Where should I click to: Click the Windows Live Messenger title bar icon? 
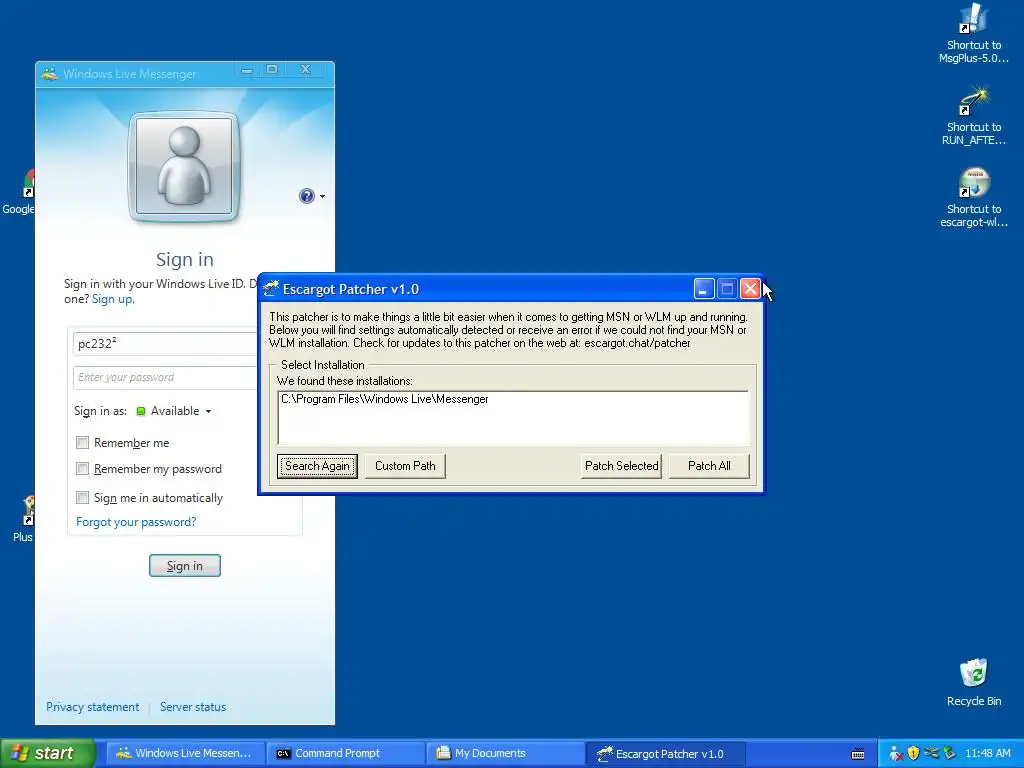click(x=50, y=74)
